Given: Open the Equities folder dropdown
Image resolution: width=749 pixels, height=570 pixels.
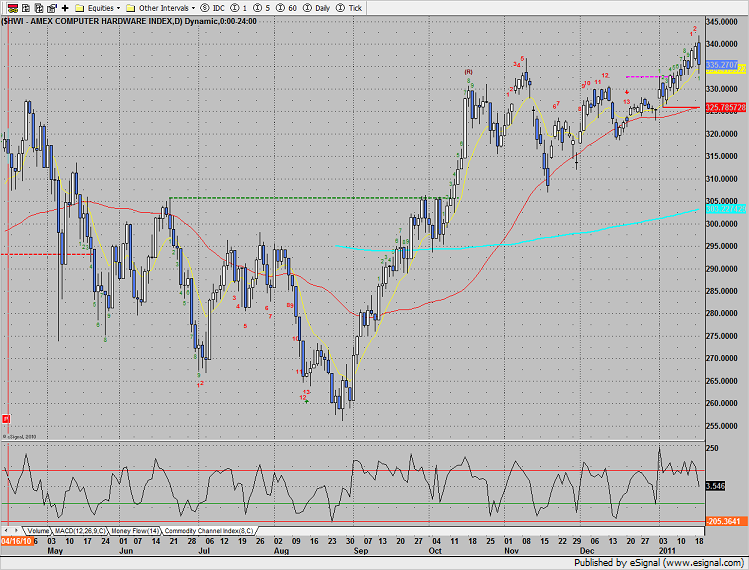Looking at the screenshot, I should point(96,7).
